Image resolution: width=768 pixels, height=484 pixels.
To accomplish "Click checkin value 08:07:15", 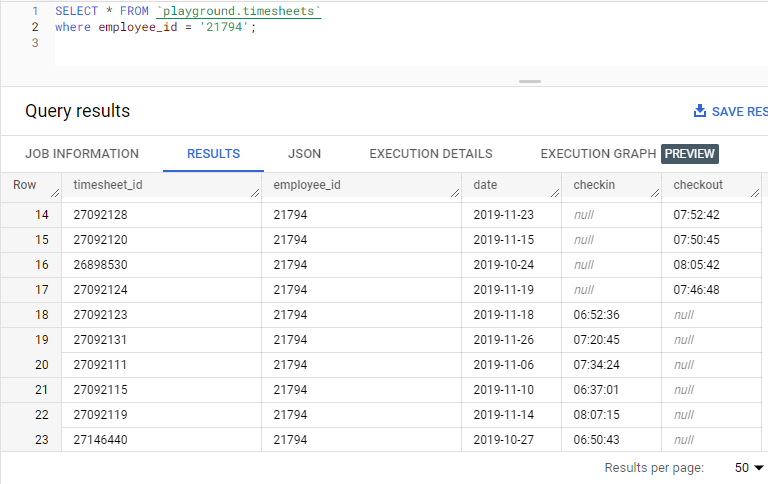I will [x=597, y=414].
